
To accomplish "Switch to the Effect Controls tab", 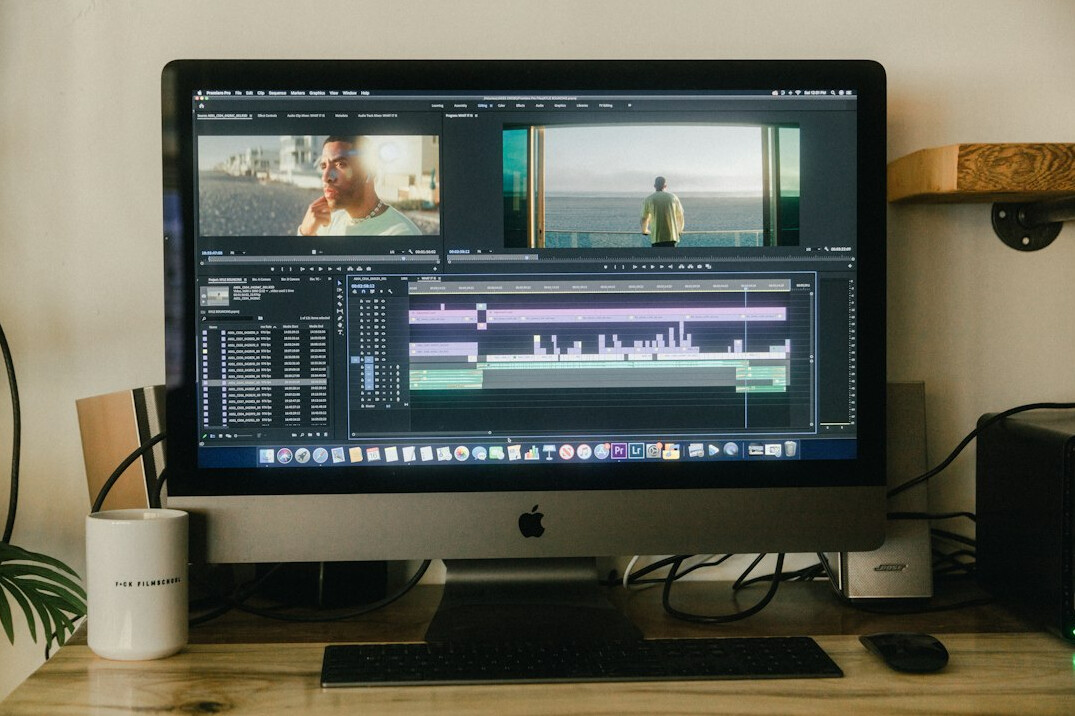I will (x=267, y=115).
